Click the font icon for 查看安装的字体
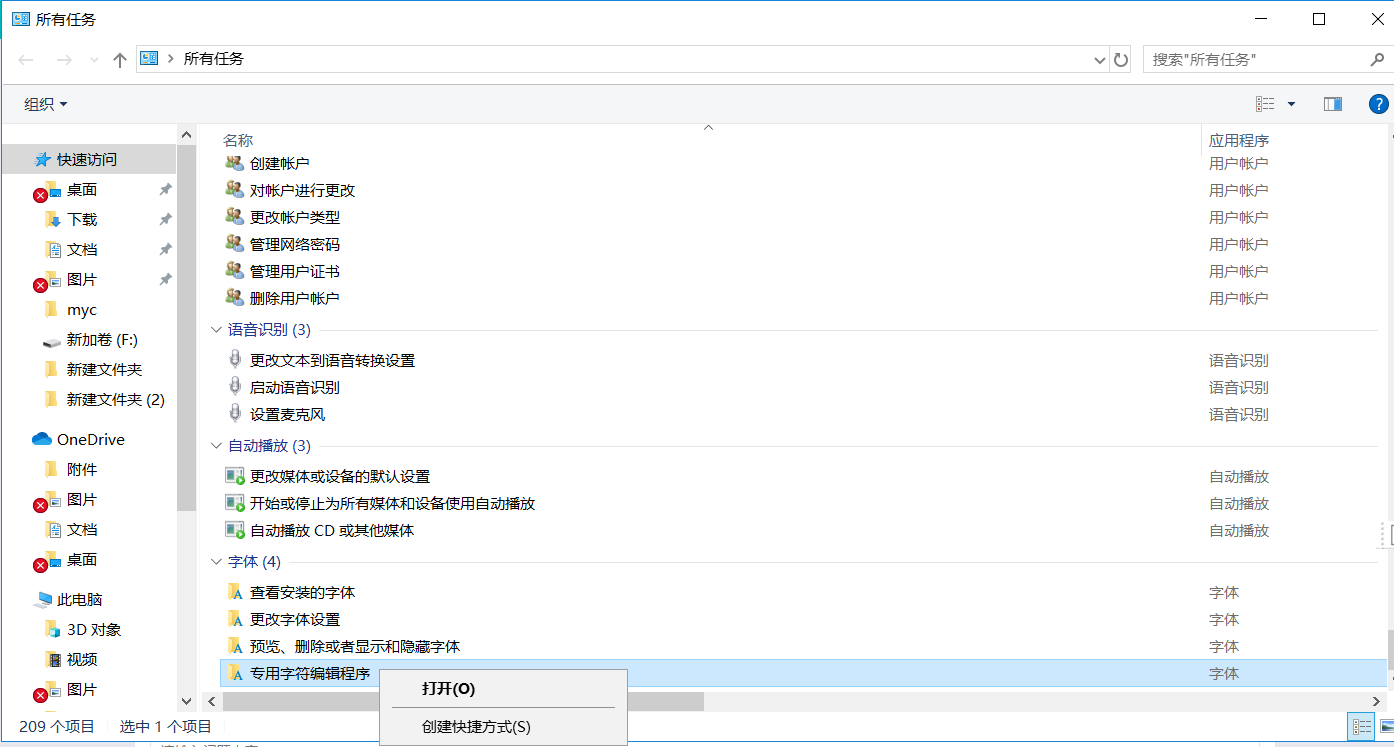 click(x=235, y=592)
